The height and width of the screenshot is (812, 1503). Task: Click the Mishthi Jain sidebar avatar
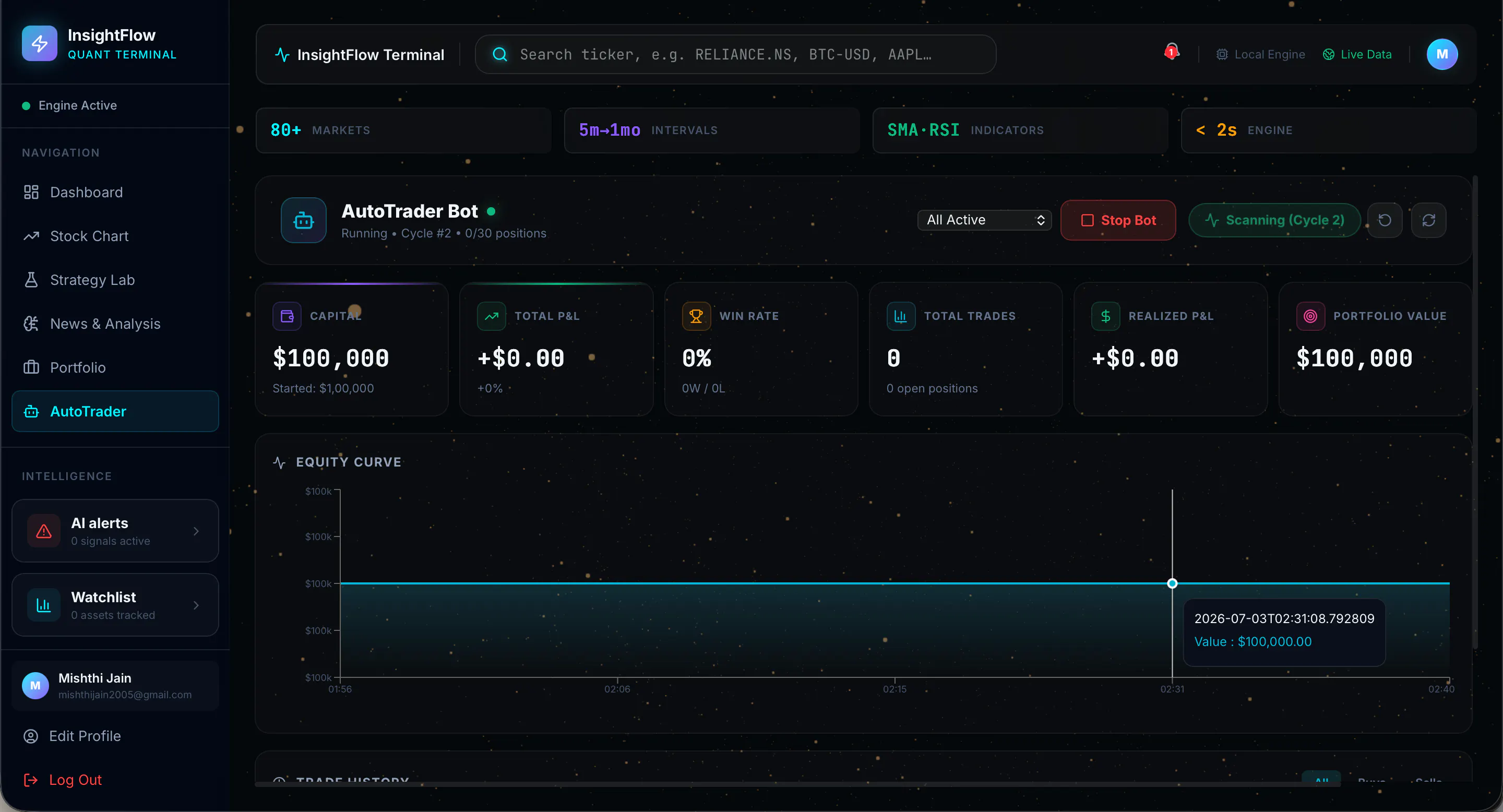[x=35, y=685]
